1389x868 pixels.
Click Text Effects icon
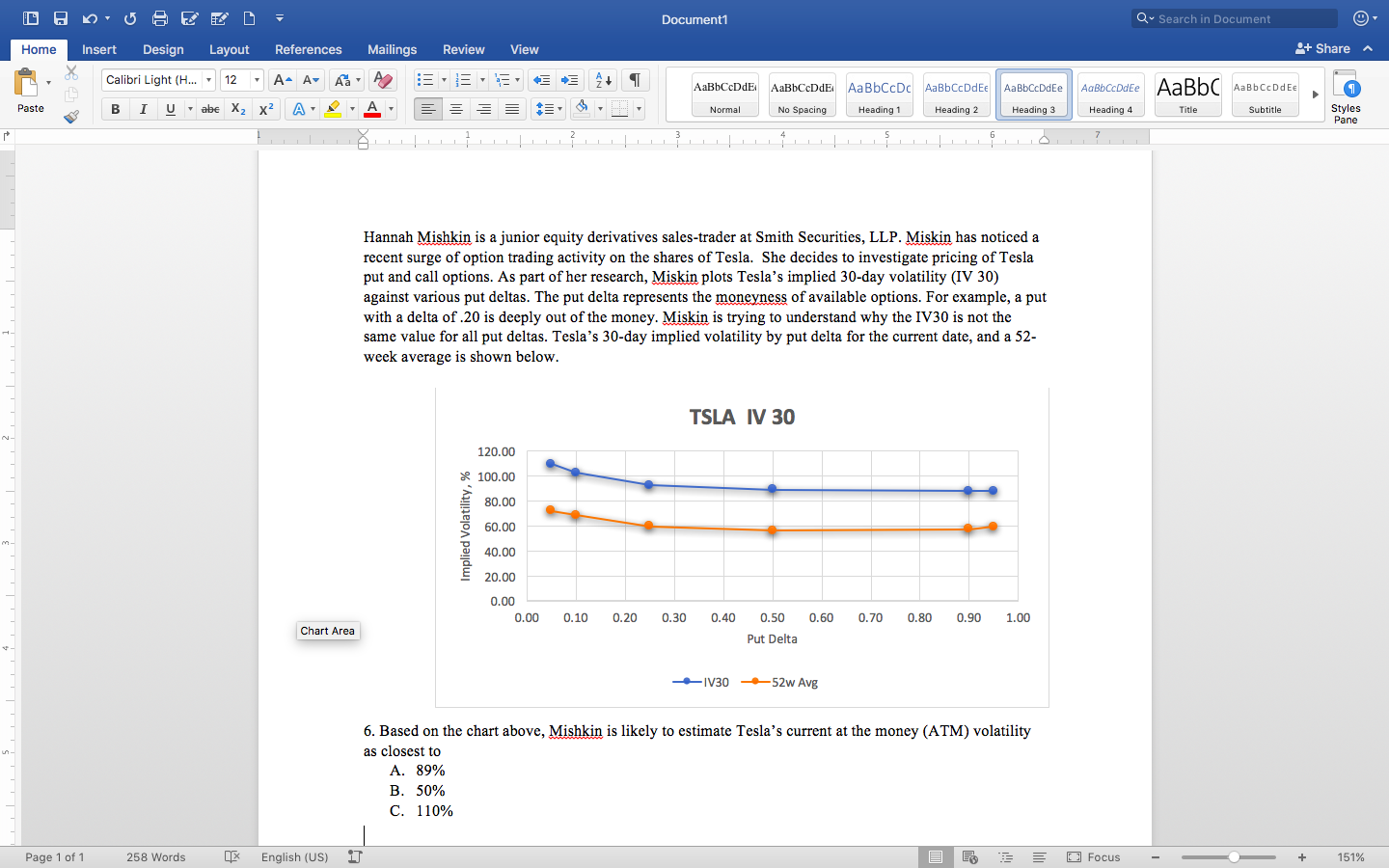(299, 109)
